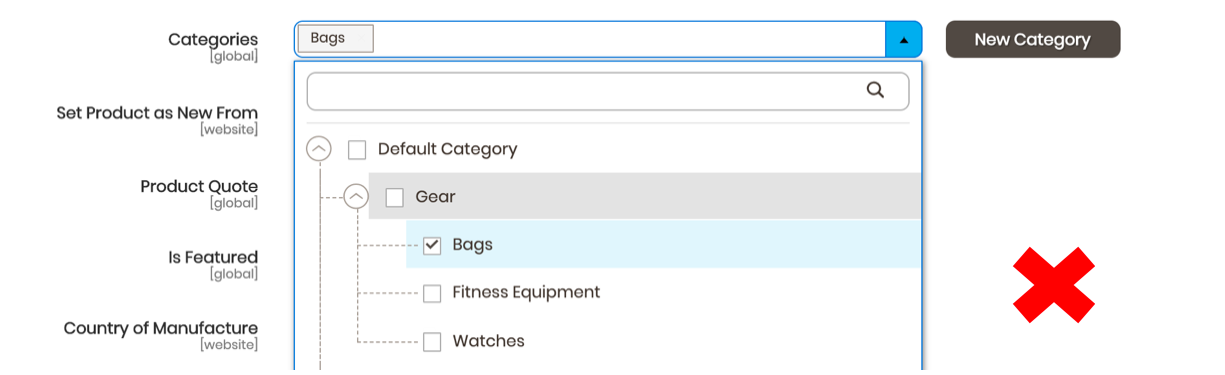The width and height of the screenshot is (1225, 375).
Task: Select the Bags tree item label
Action: tap(472, 245)
